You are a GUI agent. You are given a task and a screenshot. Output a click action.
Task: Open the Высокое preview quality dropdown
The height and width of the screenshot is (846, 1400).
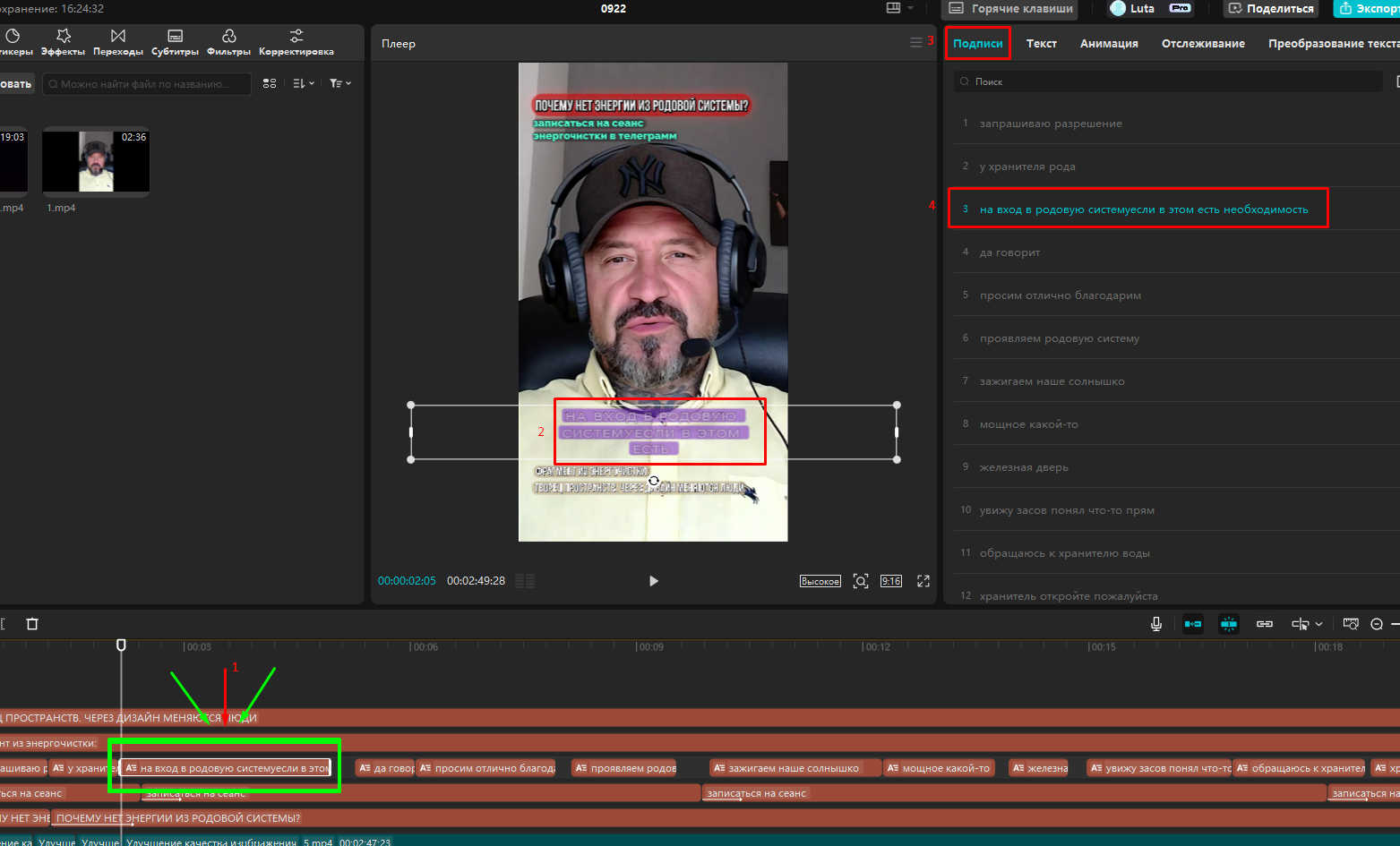pos(820,581)
